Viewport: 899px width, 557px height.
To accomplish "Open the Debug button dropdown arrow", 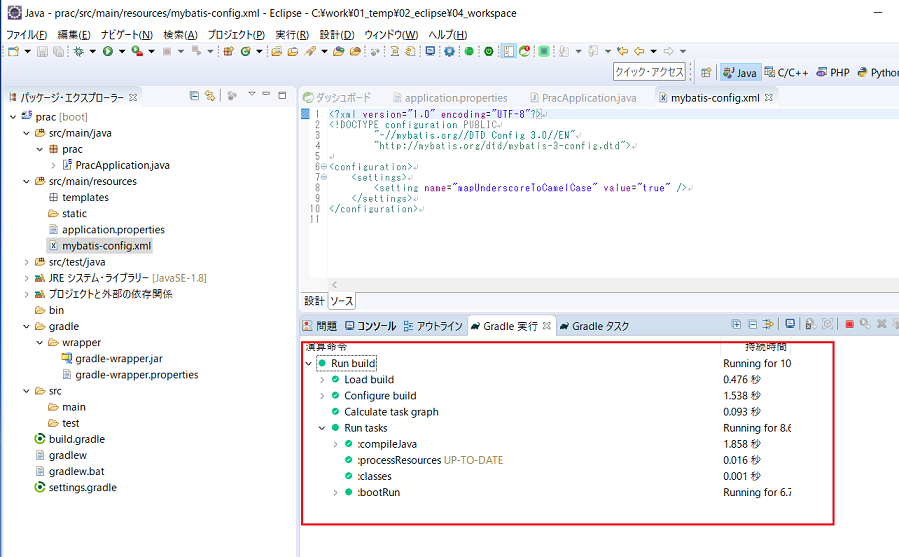I will tap(92, 51).
